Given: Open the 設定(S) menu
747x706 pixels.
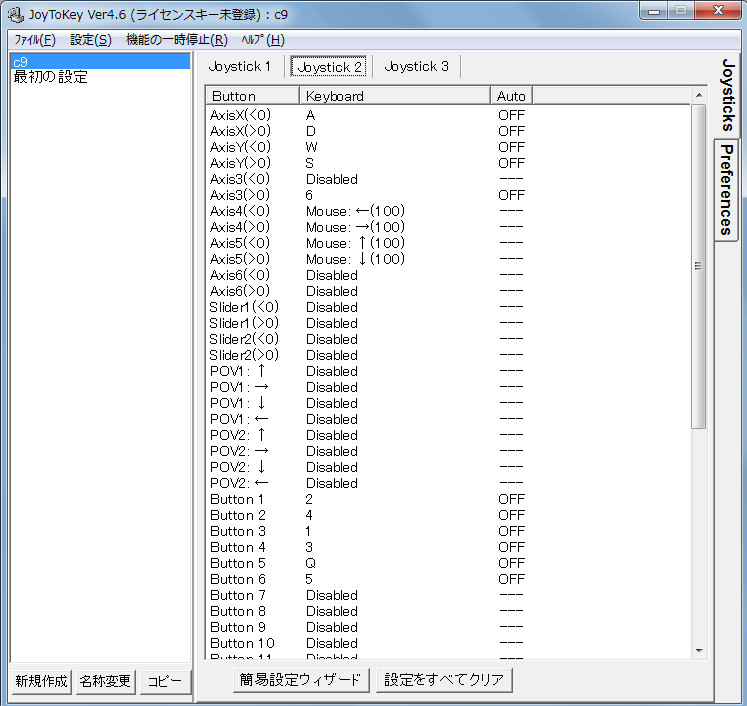Looking at the screenshot, I should [91, 40].
